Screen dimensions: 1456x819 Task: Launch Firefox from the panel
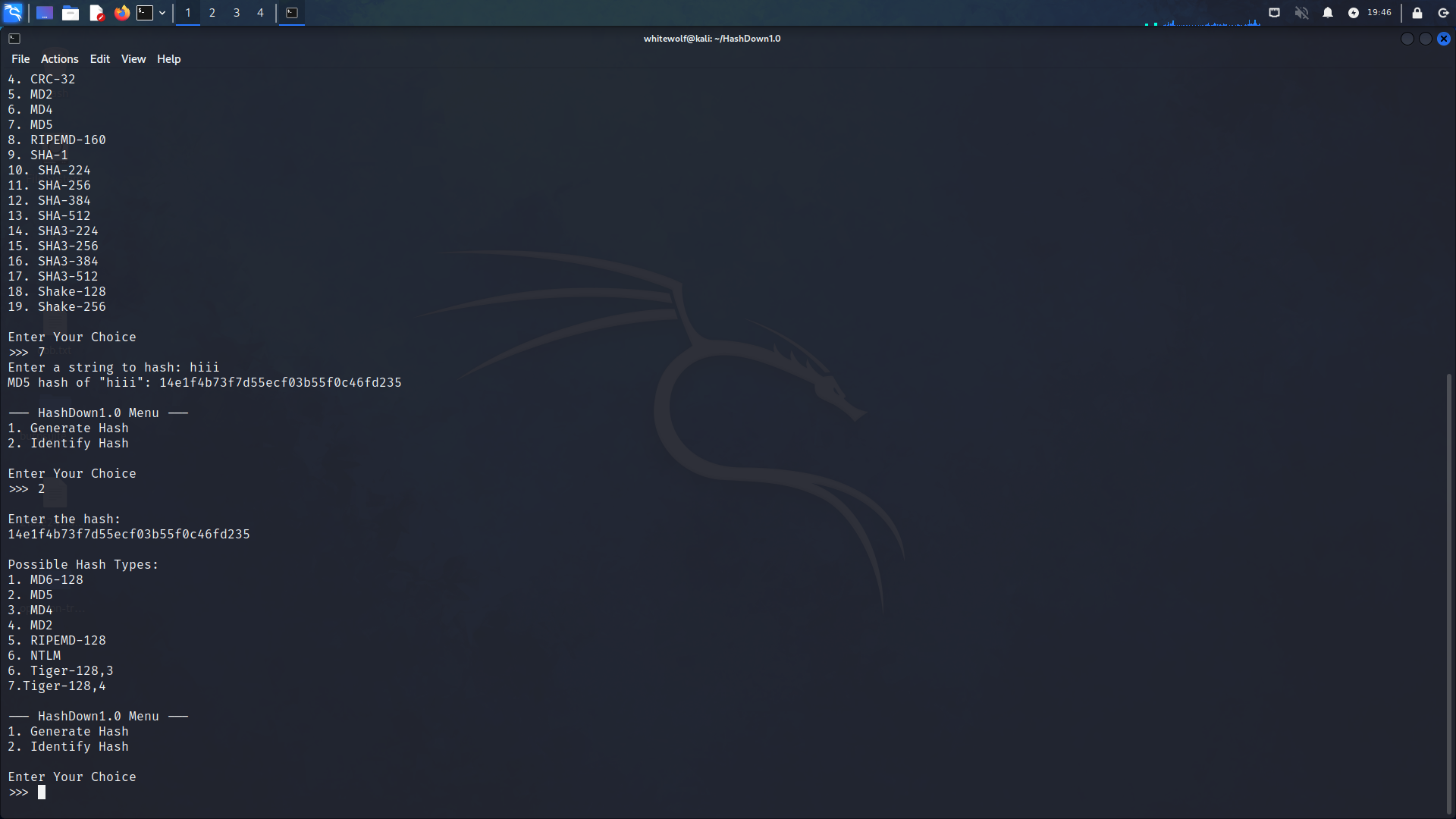(x=121, y=12)
